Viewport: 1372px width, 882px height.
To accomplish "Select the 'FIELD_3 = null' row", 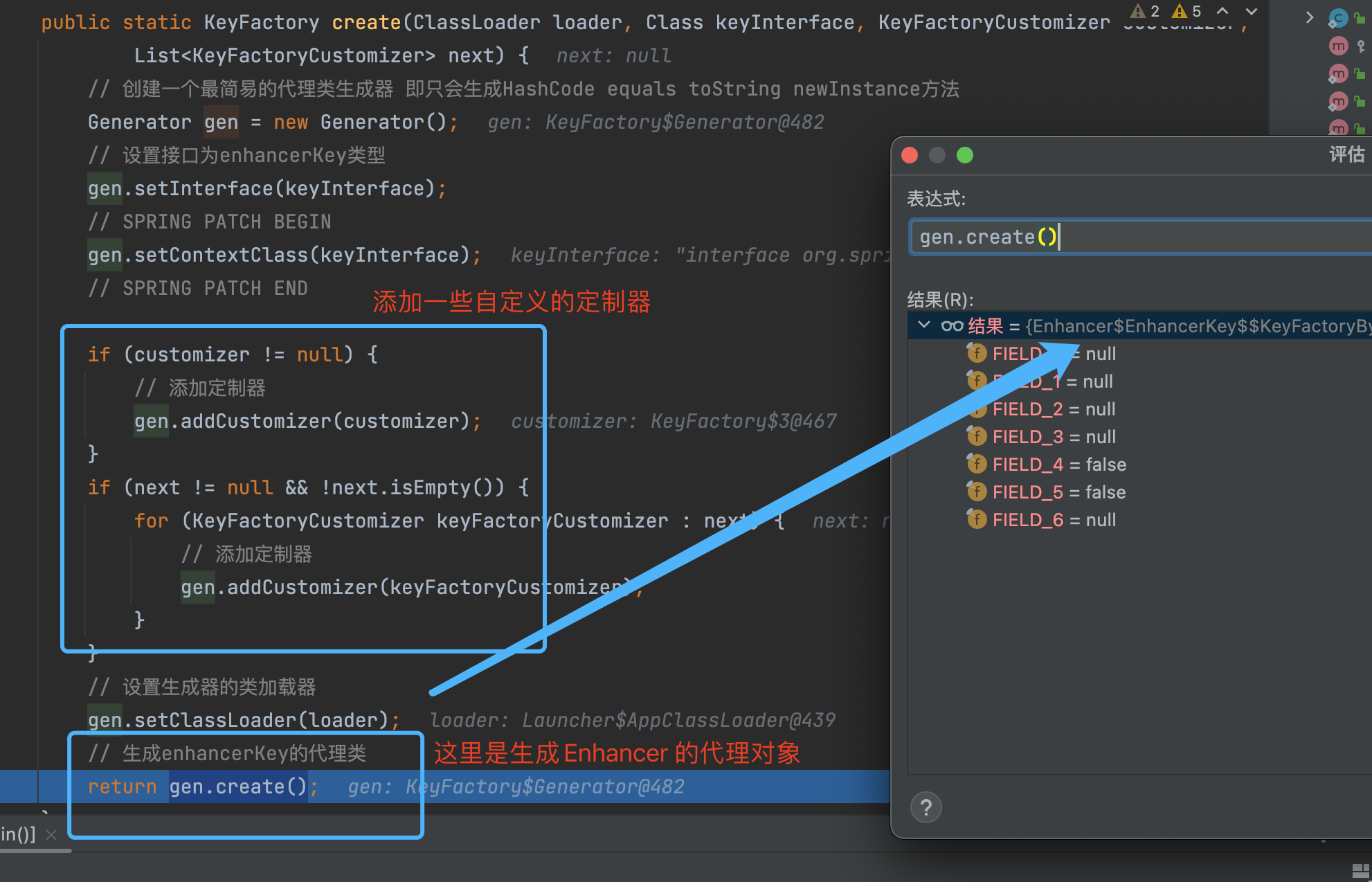I will (x=1140, y=437).
